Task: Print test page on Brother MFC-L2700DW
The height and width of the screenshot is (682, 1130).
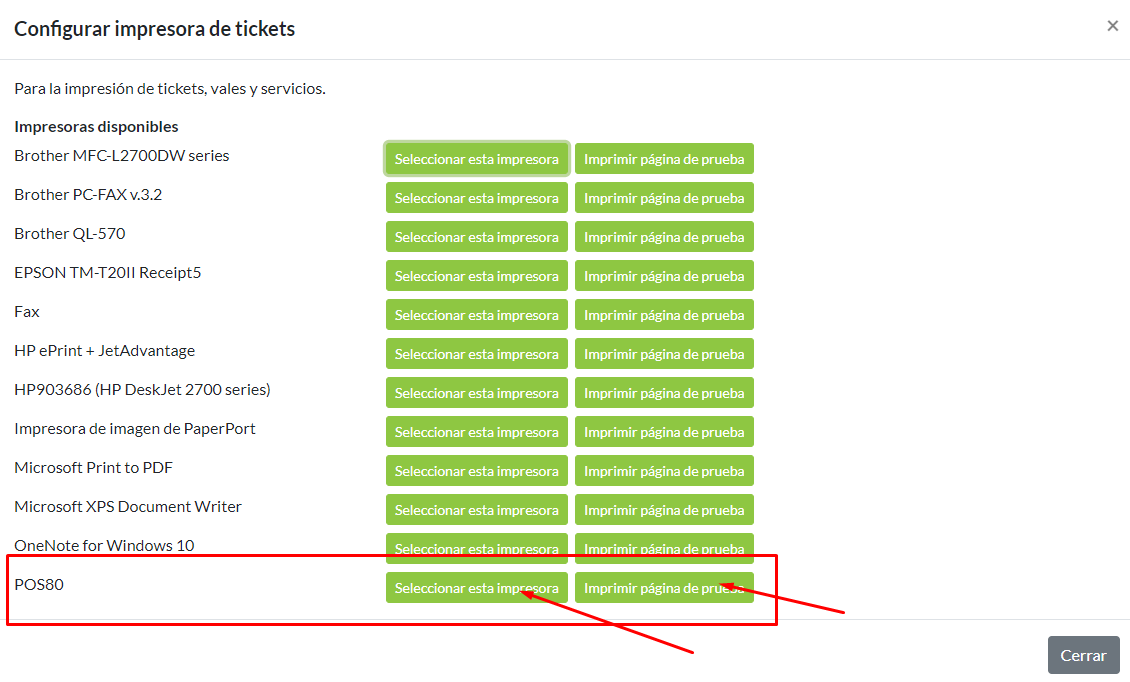Action: click(x=664, y=159)
